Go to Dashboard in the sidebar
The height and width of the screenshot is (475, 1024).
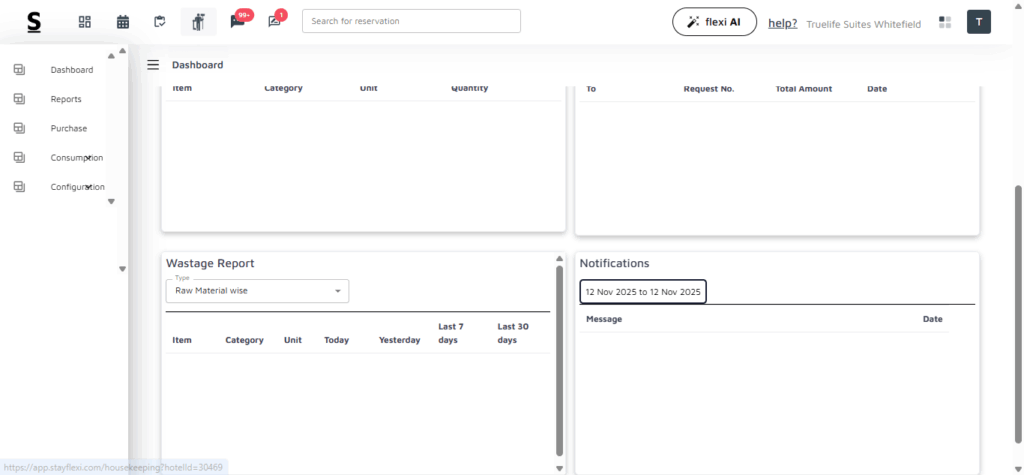72,70
